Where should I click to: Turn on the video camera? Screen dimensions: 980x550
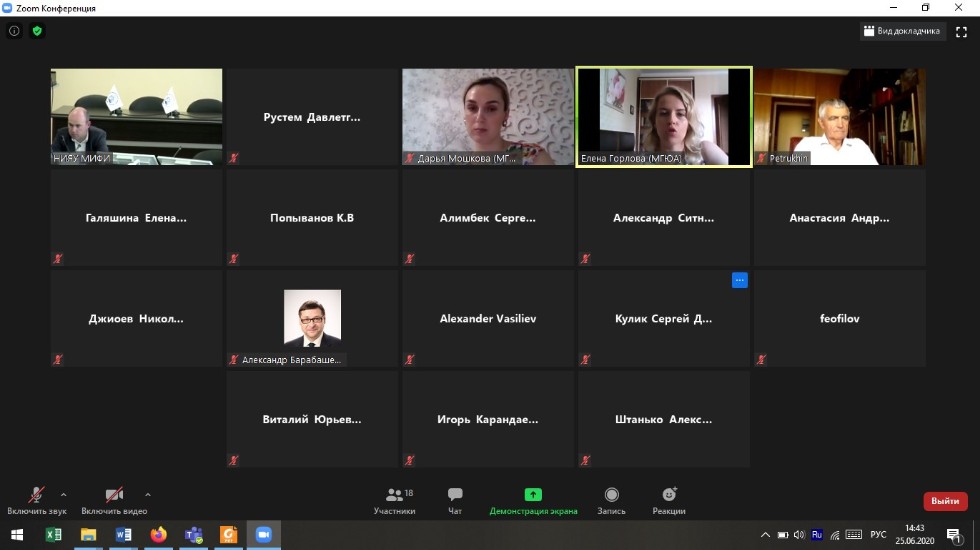pyautogui.click(x=114, y=497)
